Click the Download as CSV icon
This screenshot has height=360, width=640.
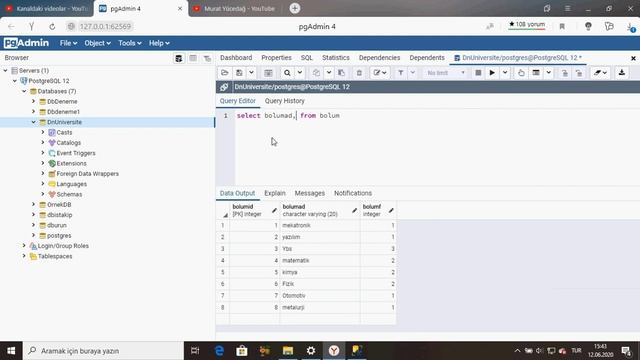(622, 73)
